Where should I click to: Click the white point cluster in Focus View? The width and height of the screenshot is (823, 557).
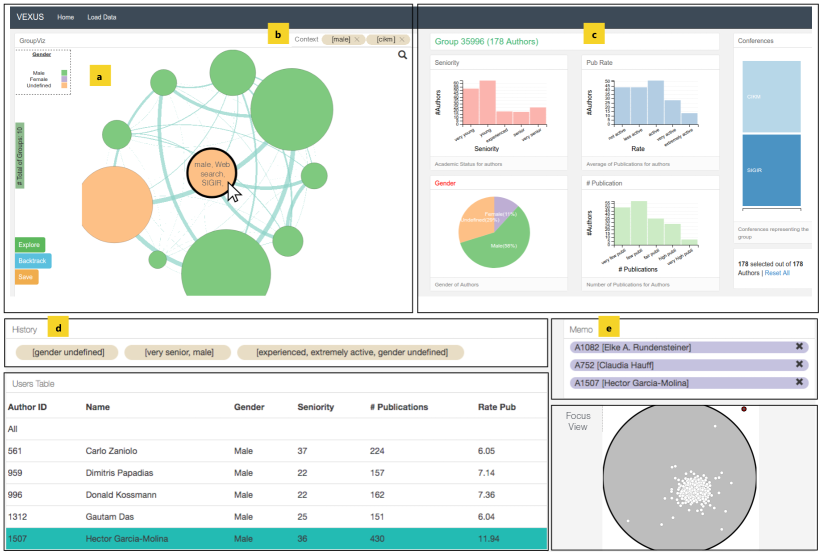point(693,490)
